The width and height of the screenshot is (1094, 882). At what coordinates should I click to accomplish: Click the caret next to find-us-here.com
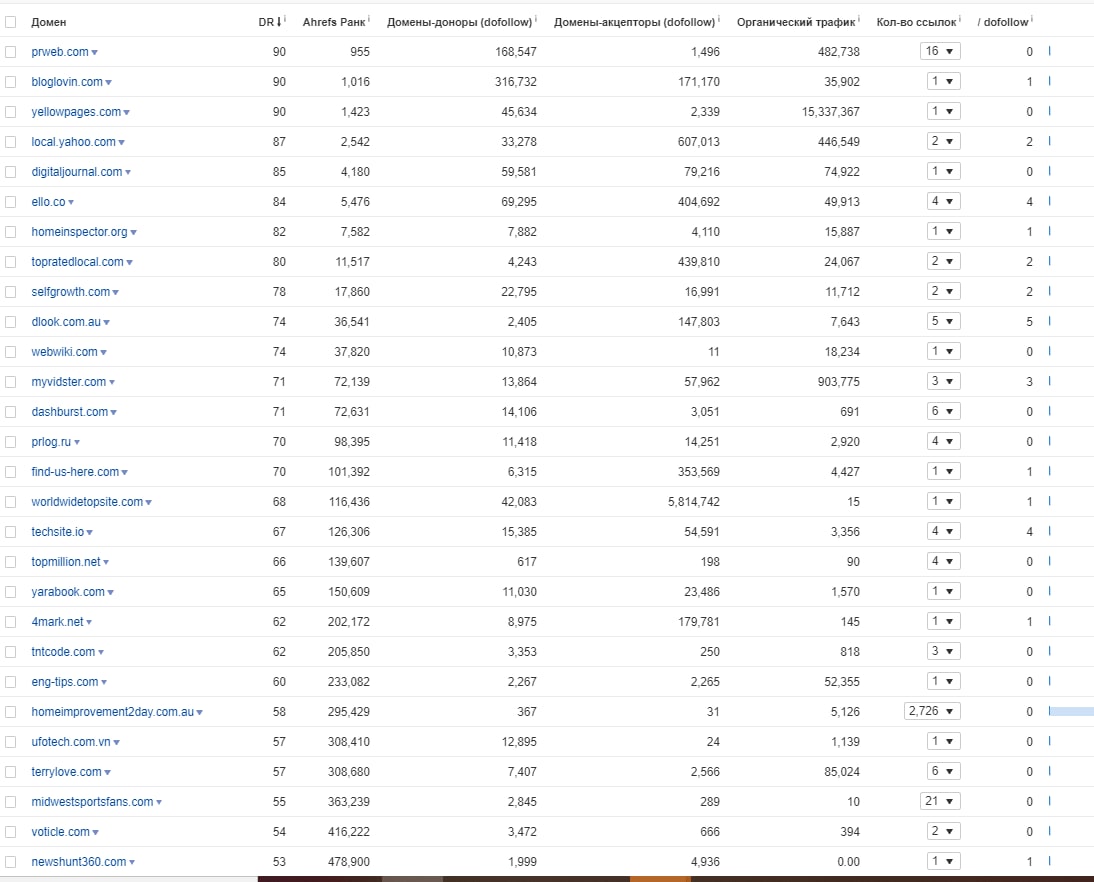click(124, 472)
